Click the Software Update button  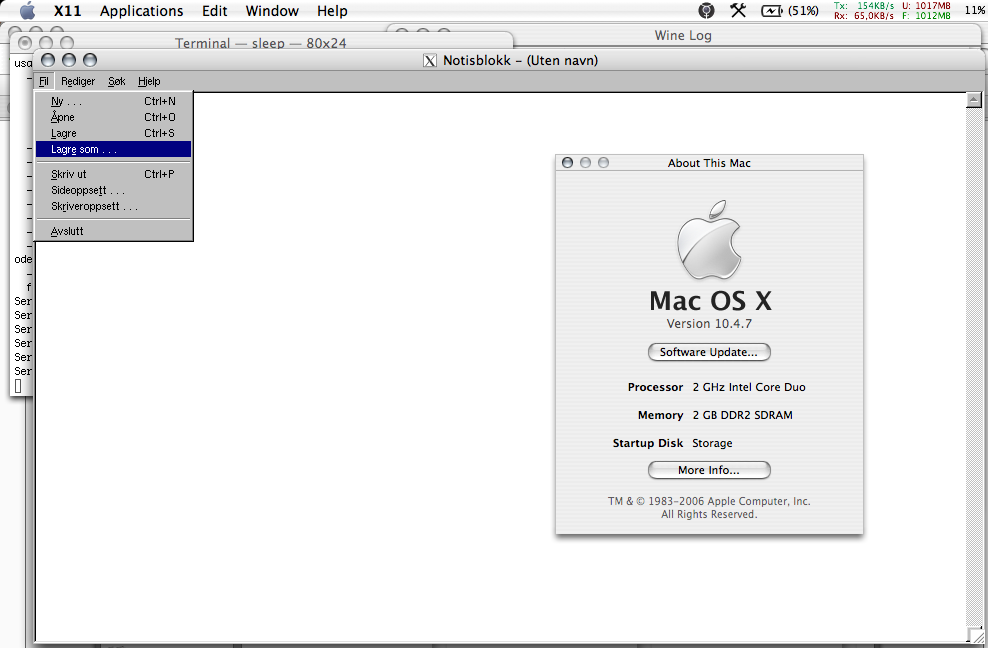[709, 352]
